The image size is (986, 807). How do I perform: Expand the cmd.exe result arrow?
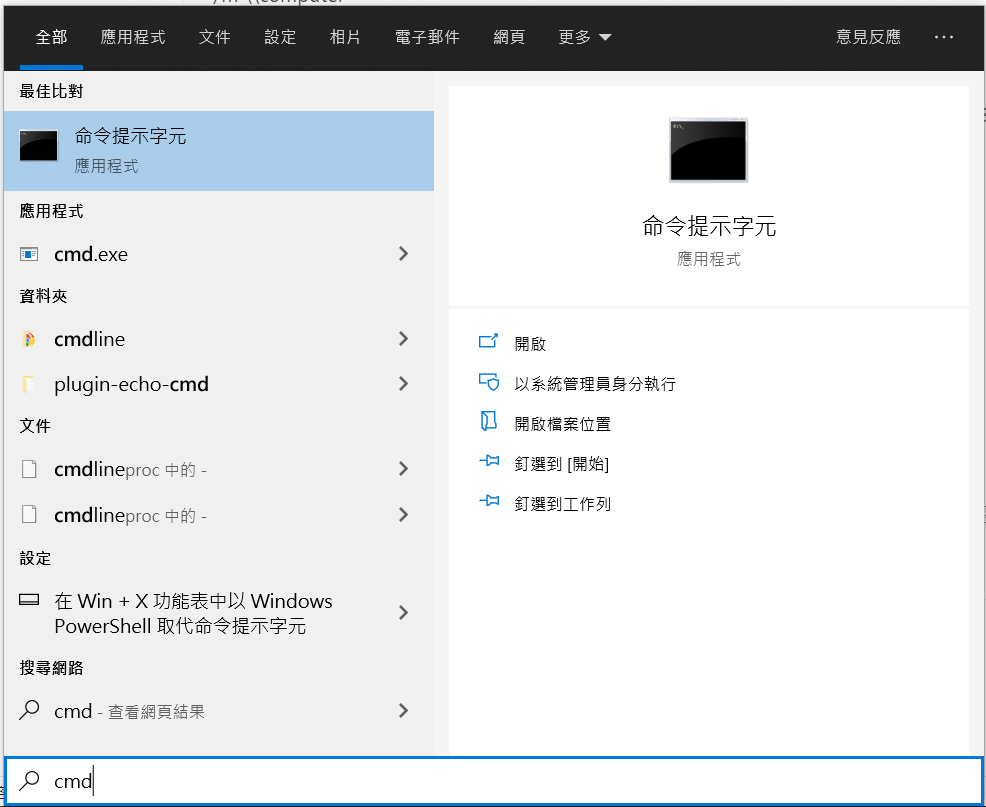click(x=404, y=253)
